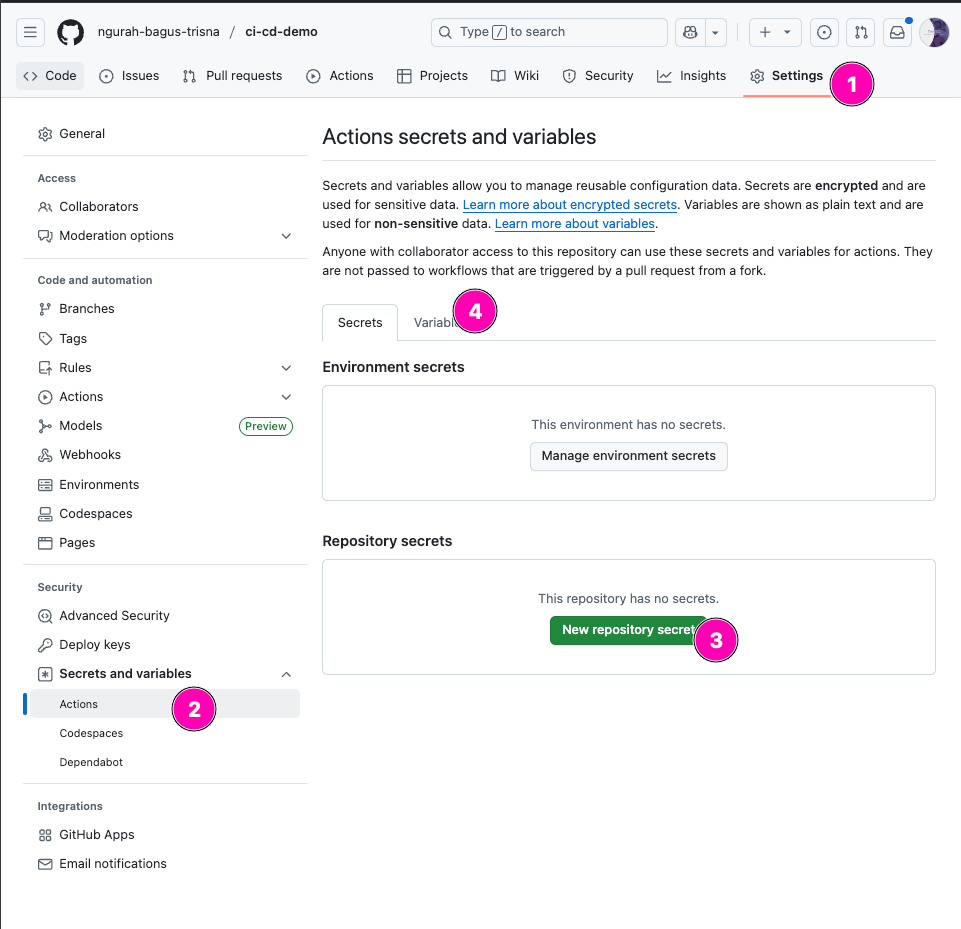Switch to the Insights tab
This screenshot has height=929, width=961.
692,76
